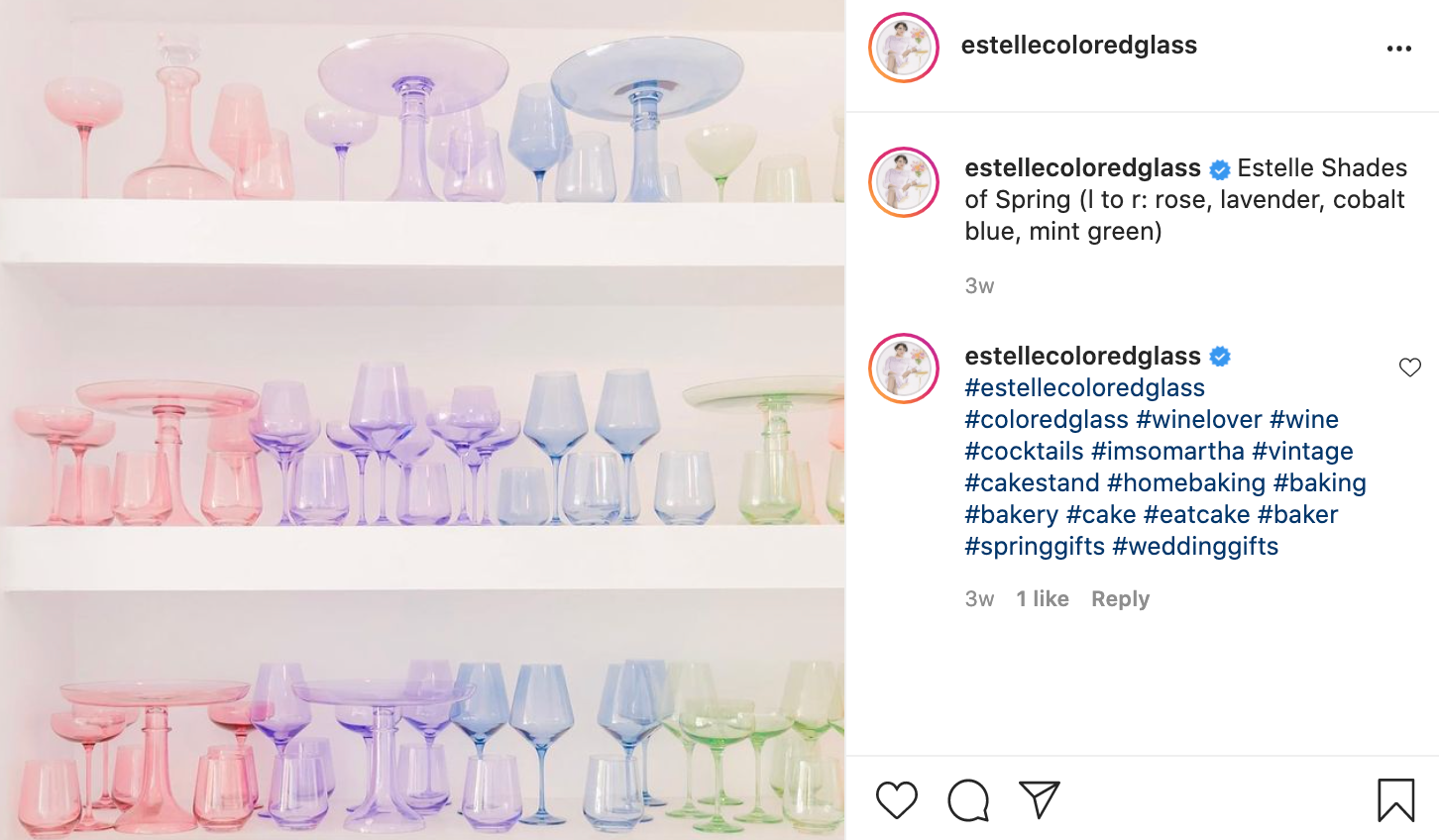Click estellecoloredglass username in the caption
The image size is (1439, 840).
1083,168
